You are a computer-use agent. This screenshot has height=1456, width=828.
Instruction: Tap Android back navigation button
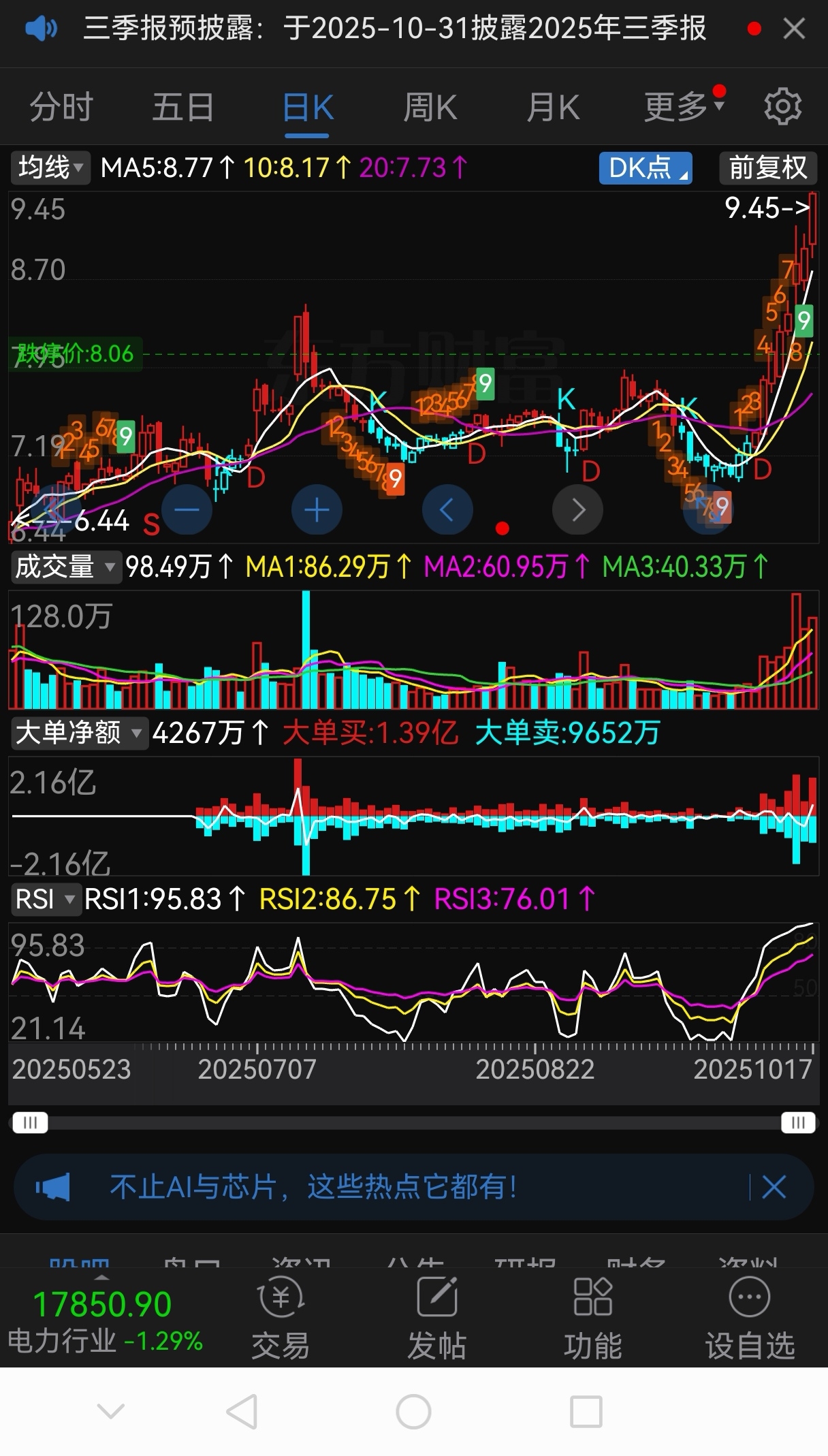coord(242,1411)
